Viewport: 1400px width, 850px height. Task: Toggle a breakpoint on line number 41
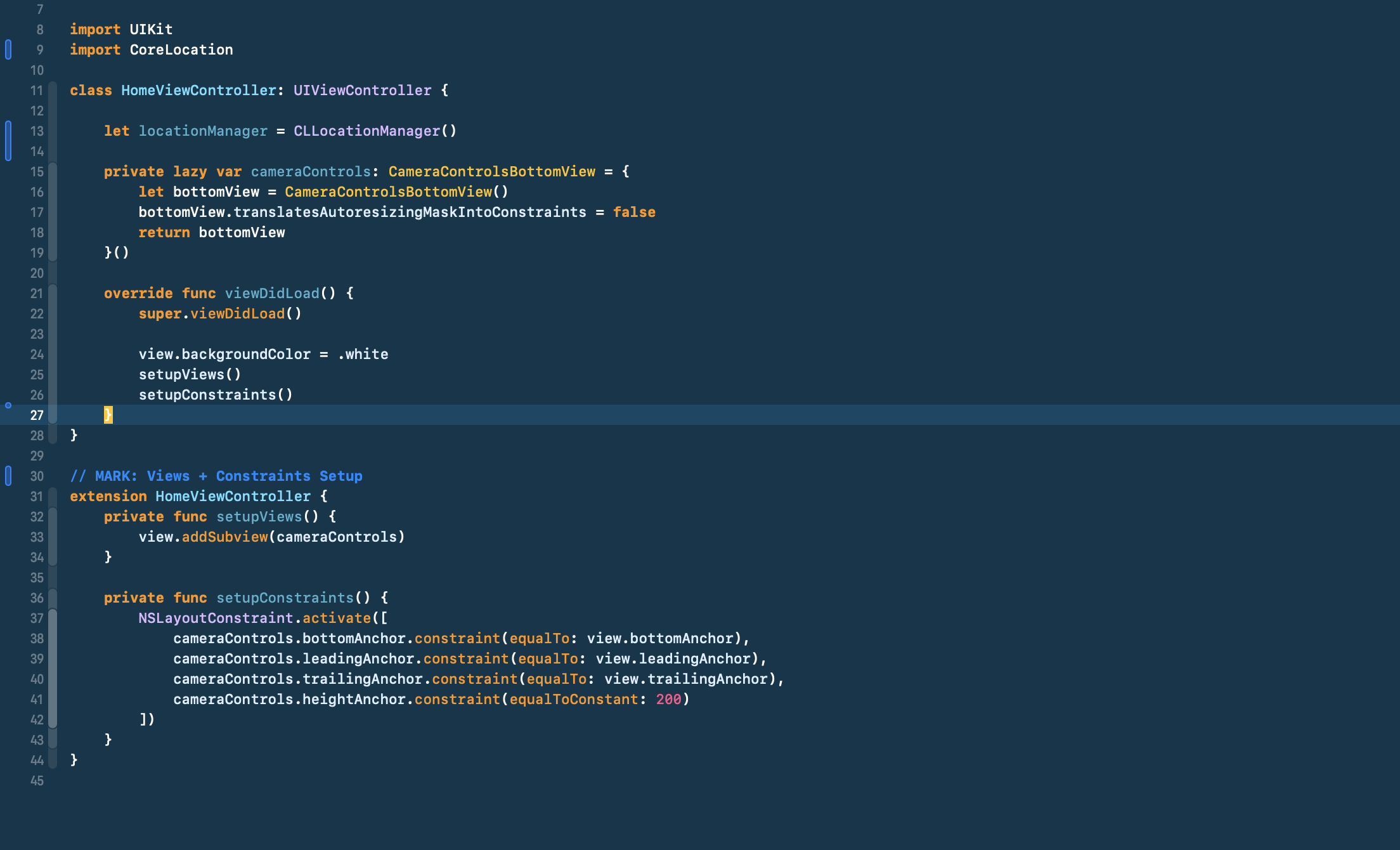pyautogui.click(x=37, y=699)
